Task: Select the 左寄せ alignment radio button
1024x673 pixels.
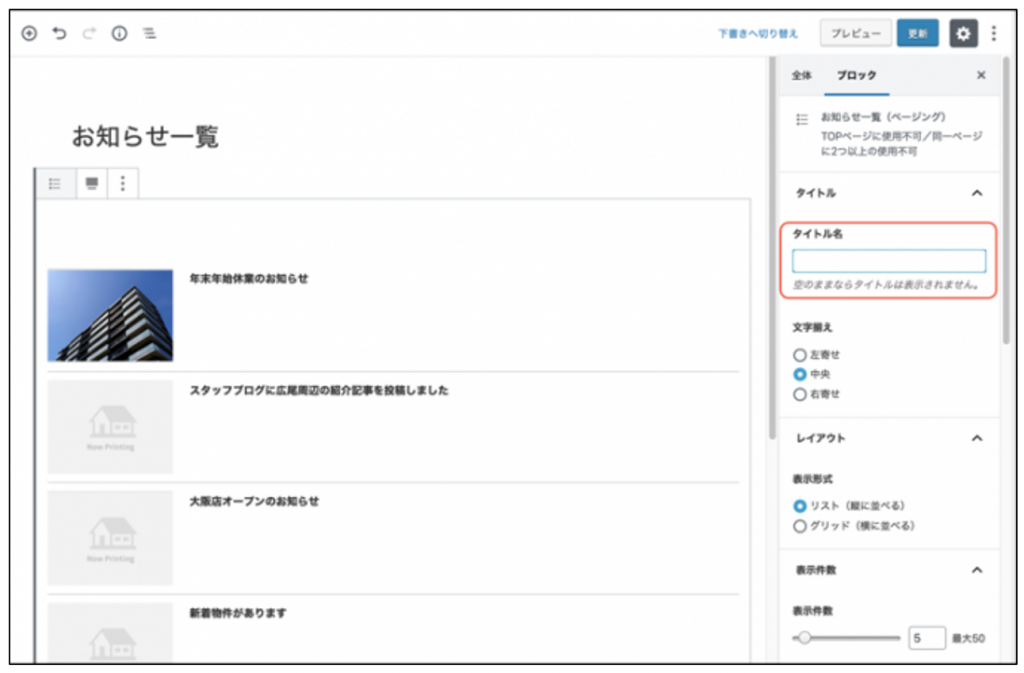Action: 799,354
